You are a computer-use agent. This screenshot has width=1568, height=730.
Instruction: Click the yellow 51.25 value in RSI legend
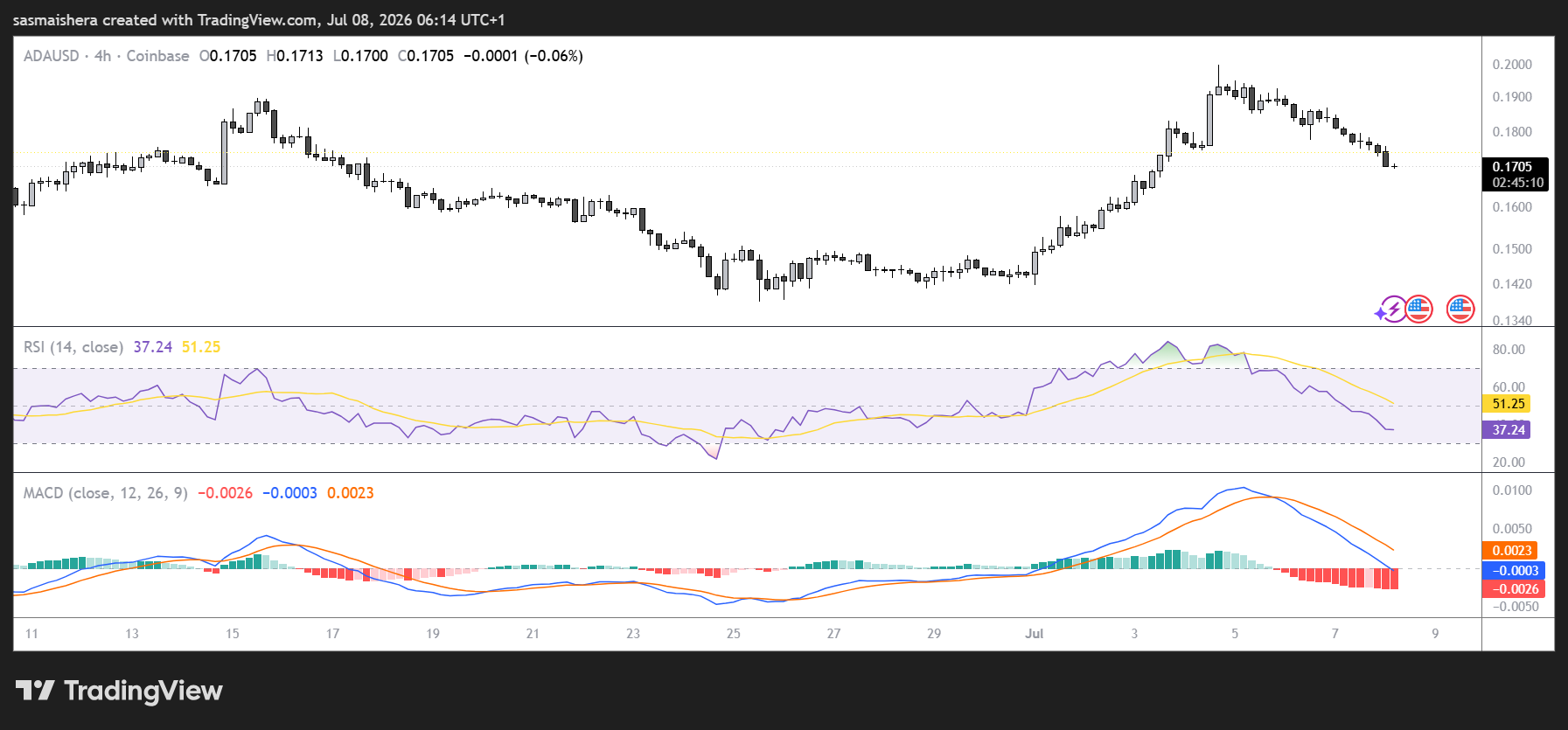point(201,347)
